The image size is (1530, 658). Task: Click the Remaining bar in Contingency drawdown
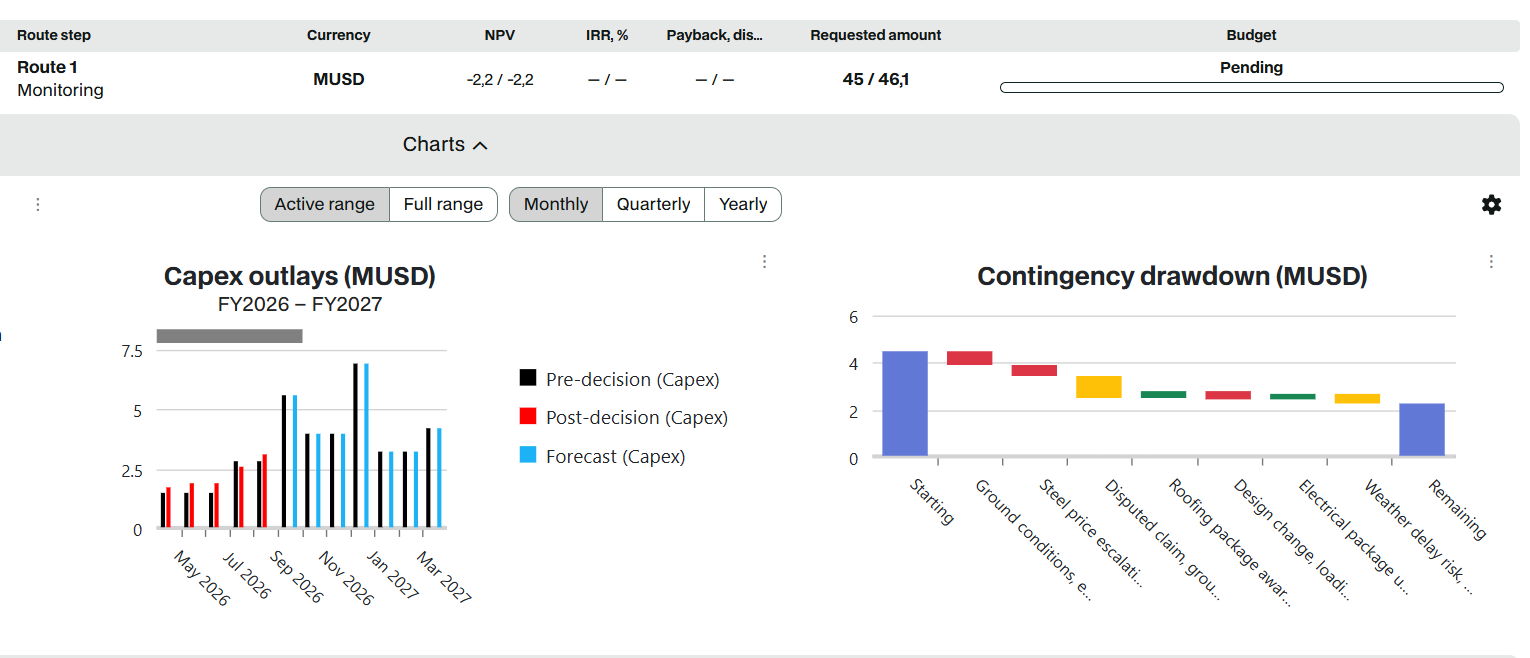[x=1421, y=430]
